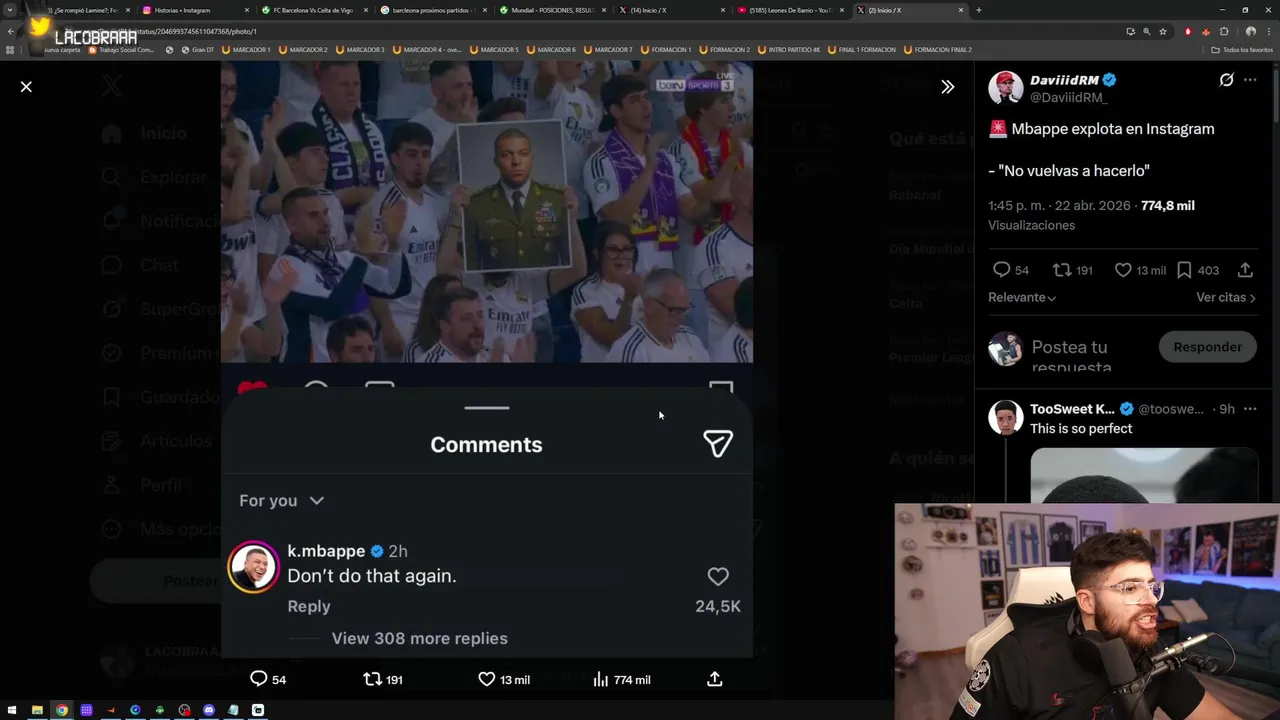Viewport: 1280px width, 720px height.
Task: Open TooSweet K...'s avatar on the reply
Action: pyautogui.click(x=1005, y=416)
